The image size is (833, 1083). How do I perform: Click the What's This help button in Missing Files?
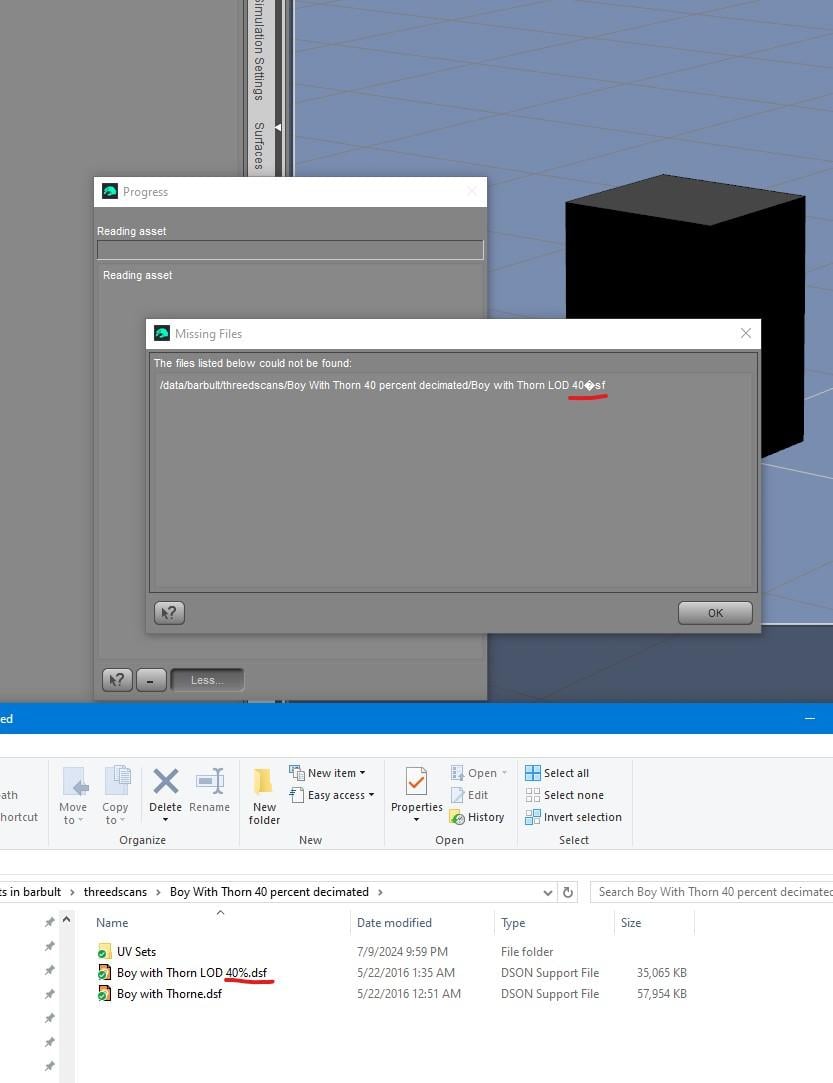click(x=169, y=613)
